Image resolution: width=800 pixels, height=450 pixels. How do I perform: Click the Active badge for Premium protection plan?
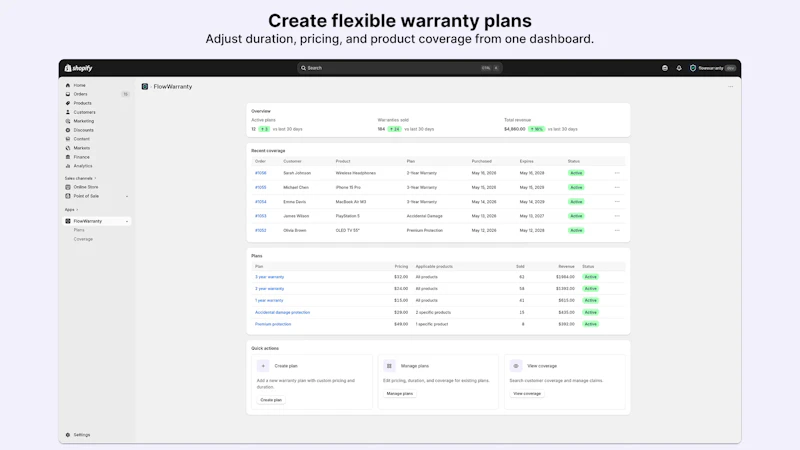(590, 324)
